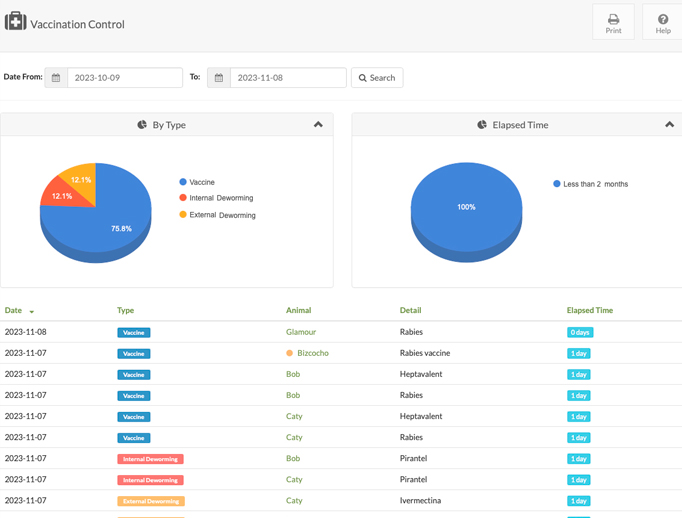This screenshot has width=682, height=518.
Task: Collapse the Elapsed Time panel chevron
Action: tap(669, 124)
